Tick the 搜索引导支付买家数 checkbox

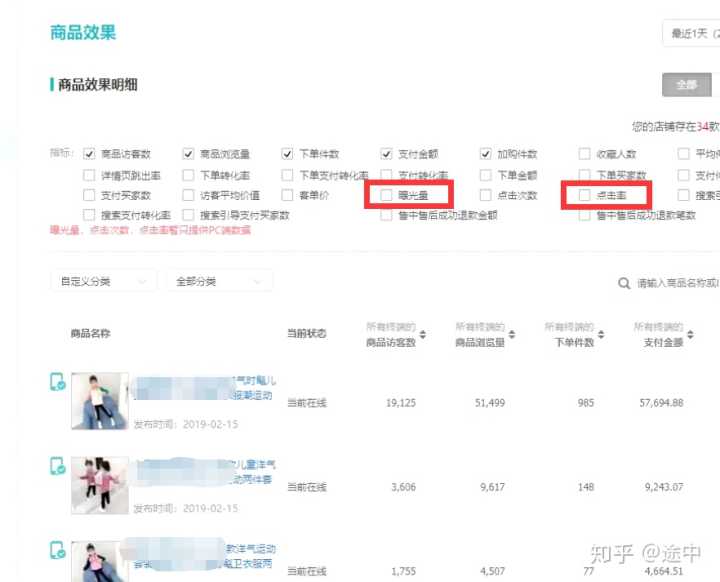coord(188,215)
